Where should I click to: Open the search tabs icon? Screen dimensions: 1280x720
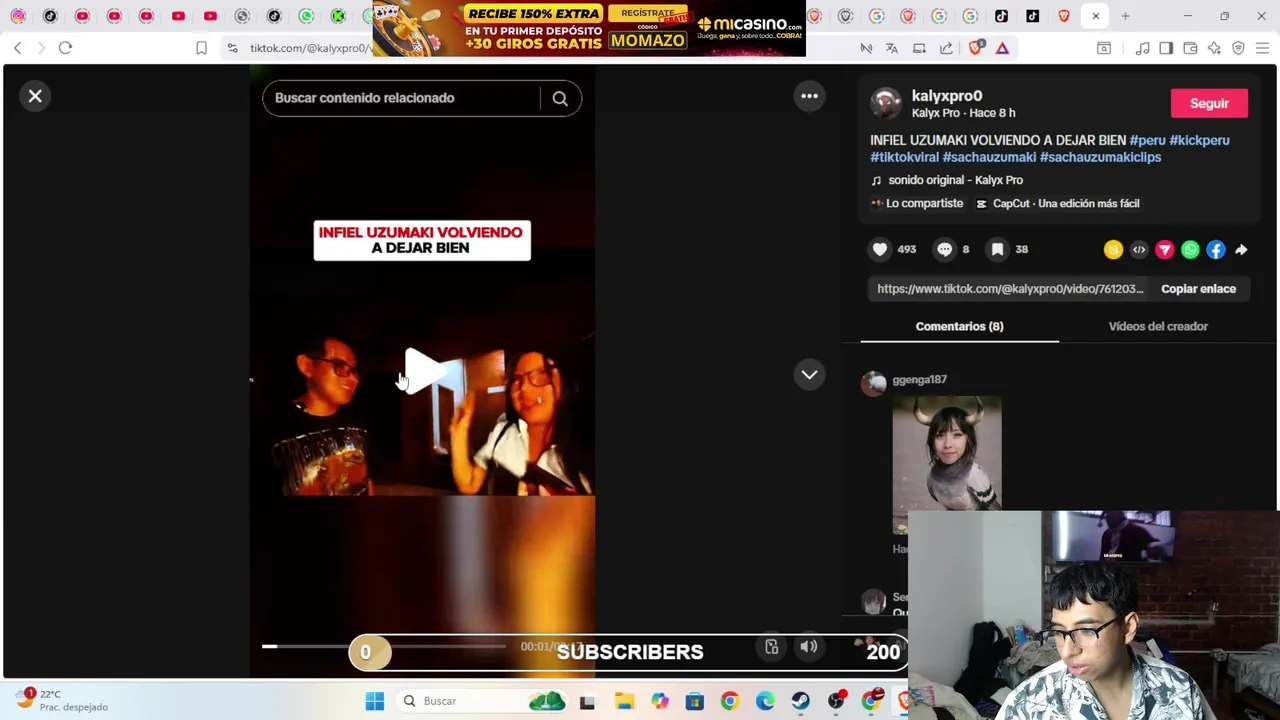coord(1104,48)
